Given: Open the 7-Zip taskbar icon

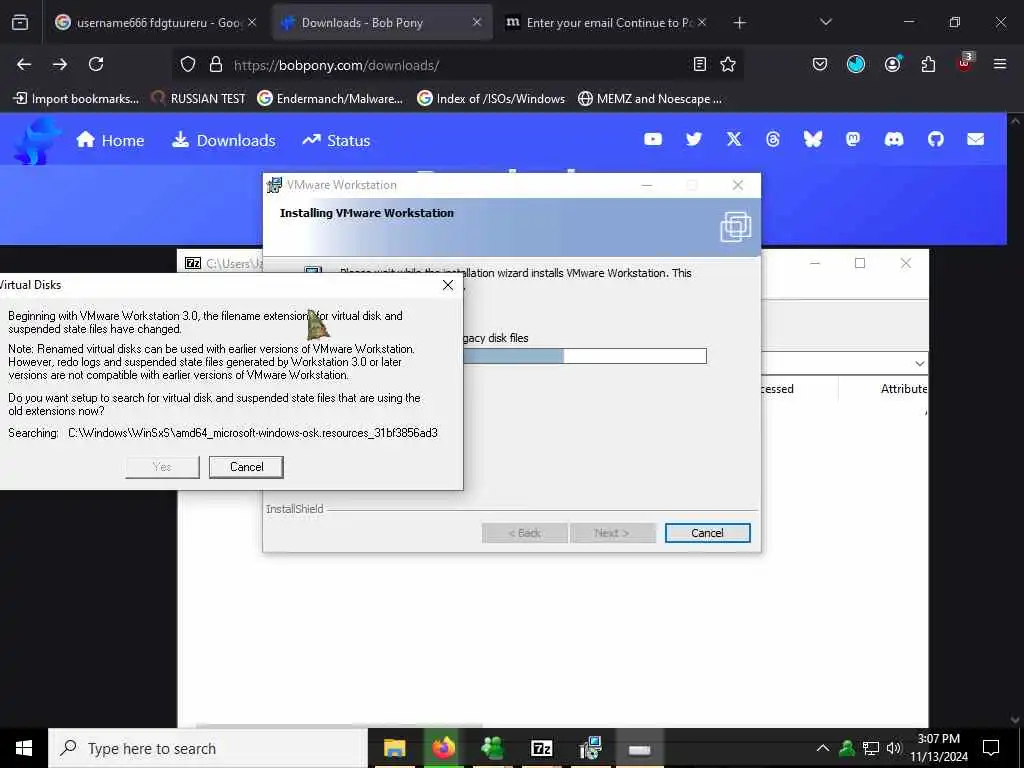Looking at the screenshot, I should tap(541, 748).
